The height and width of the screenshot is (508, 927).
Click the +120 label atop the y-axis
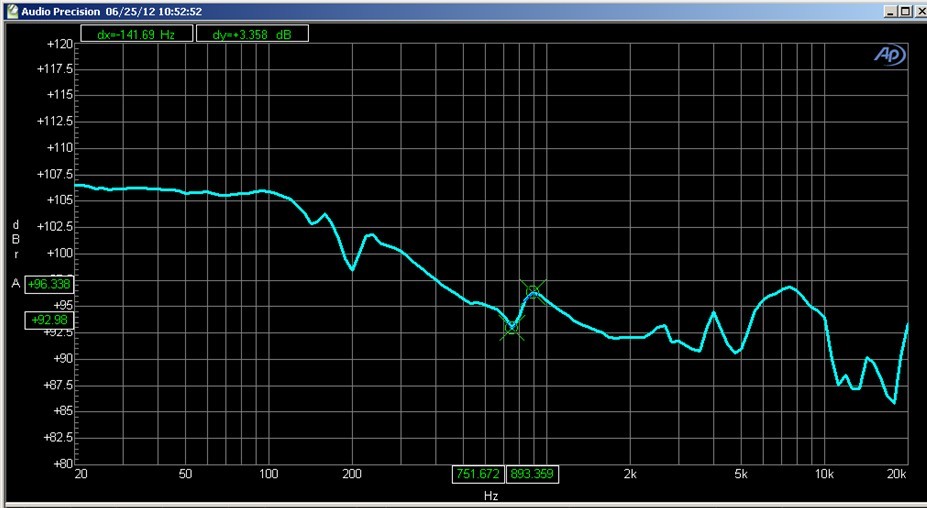click(58, 45)
